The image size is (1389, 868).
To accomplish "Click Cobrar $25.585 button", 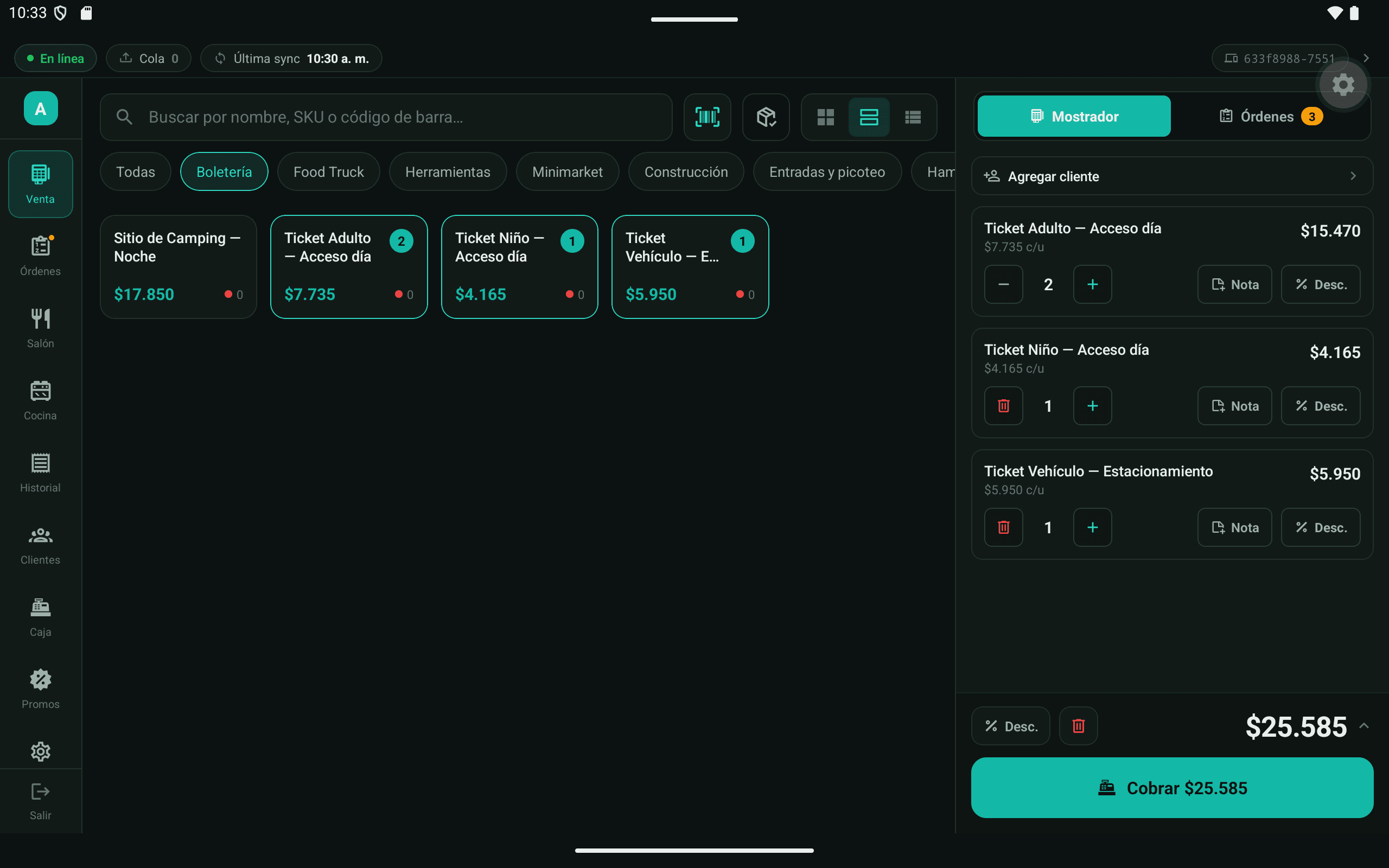I will pyautogui.click(x=1171, y=788).
